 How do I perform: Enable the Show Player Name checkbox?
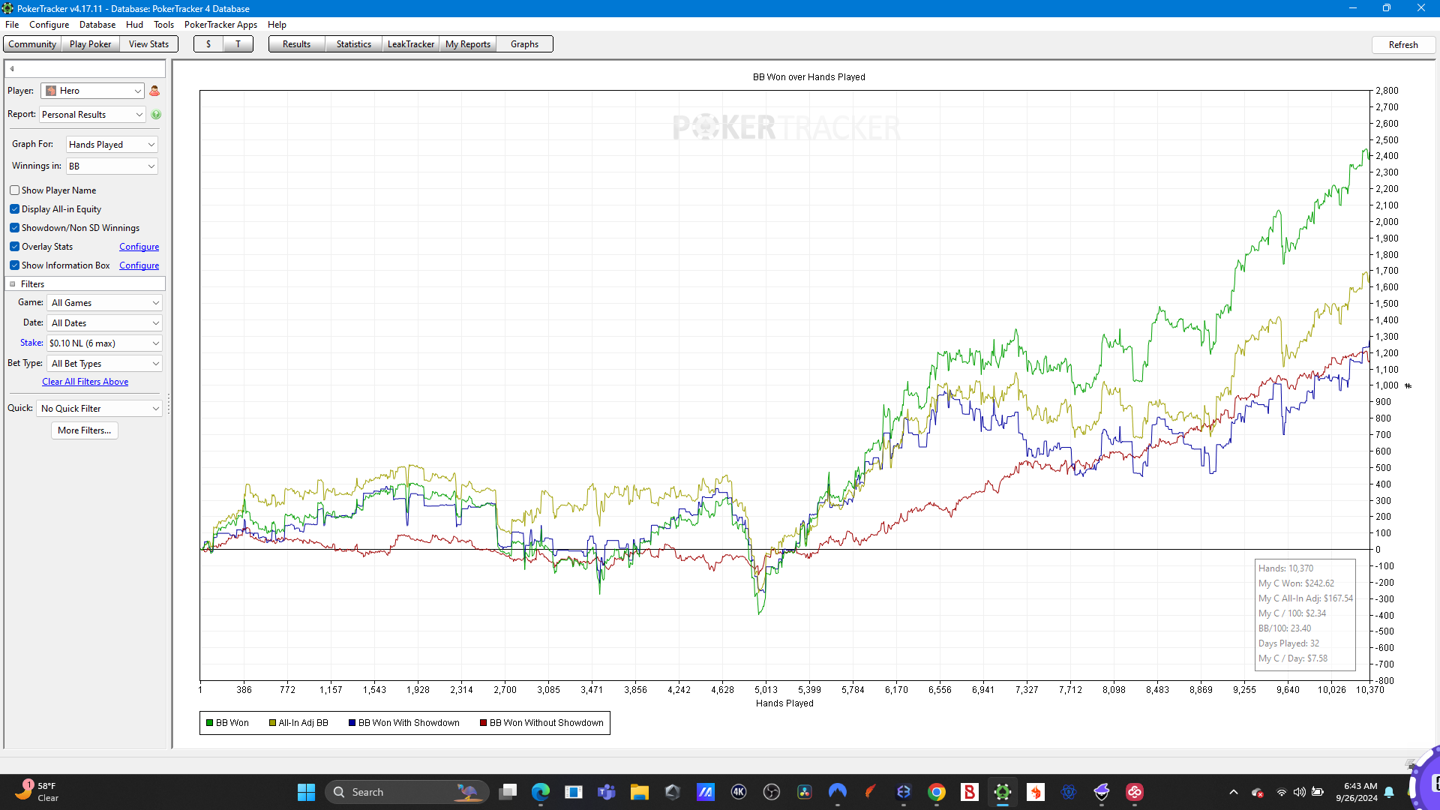click(15, 190)
